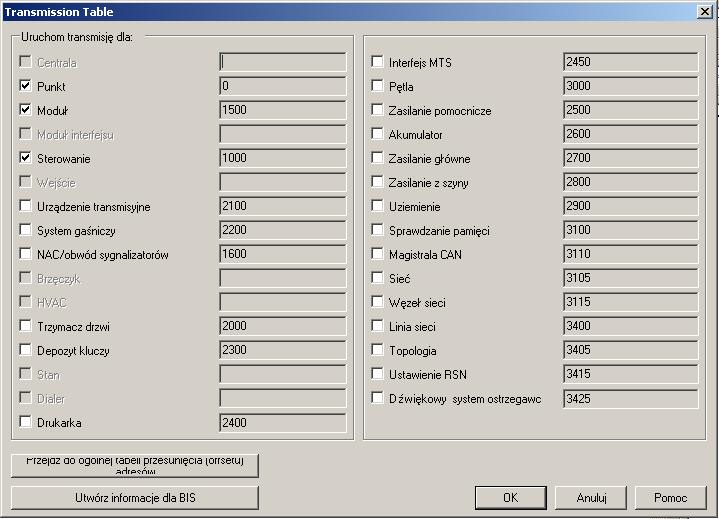Select the Sterowanie field with 1000

pos(283,158)
